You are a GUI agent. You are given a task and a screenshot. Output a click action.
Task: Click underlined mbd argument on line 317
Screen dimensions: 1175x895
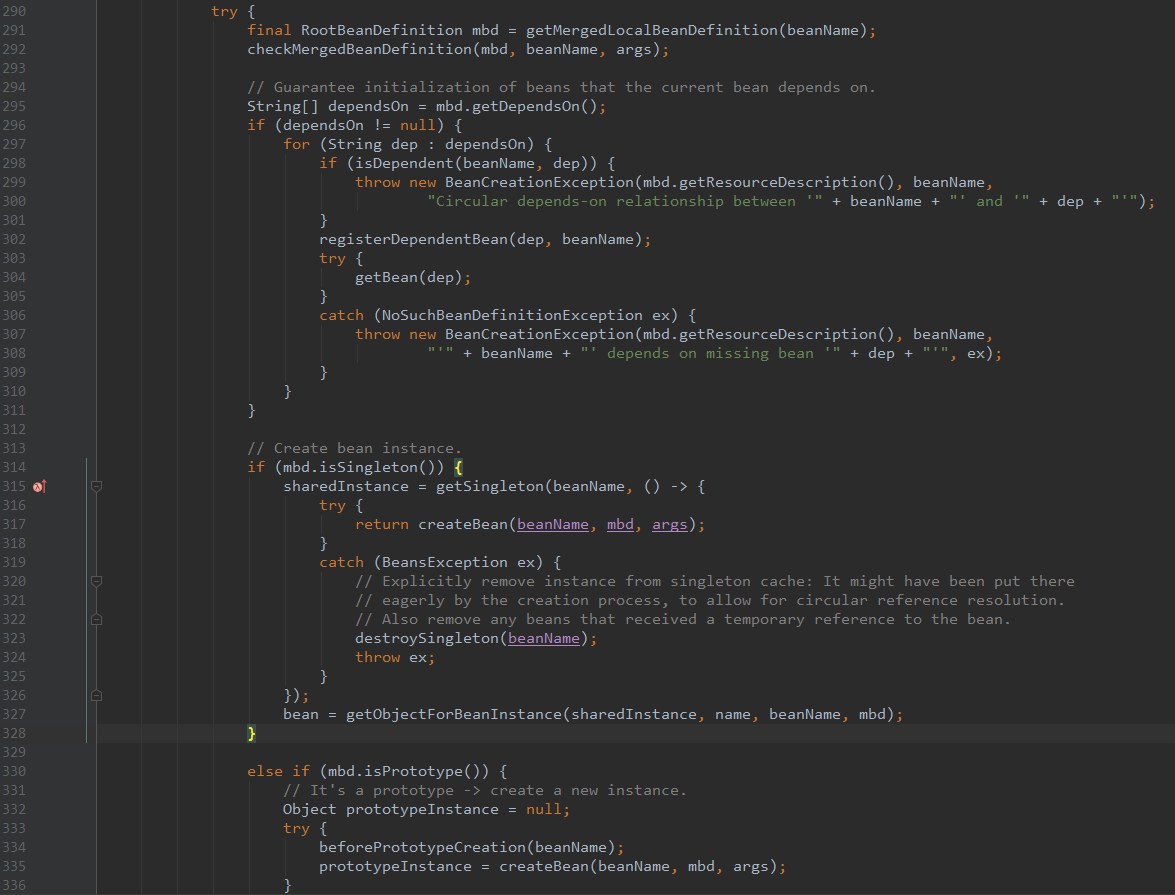coord(620,525)
